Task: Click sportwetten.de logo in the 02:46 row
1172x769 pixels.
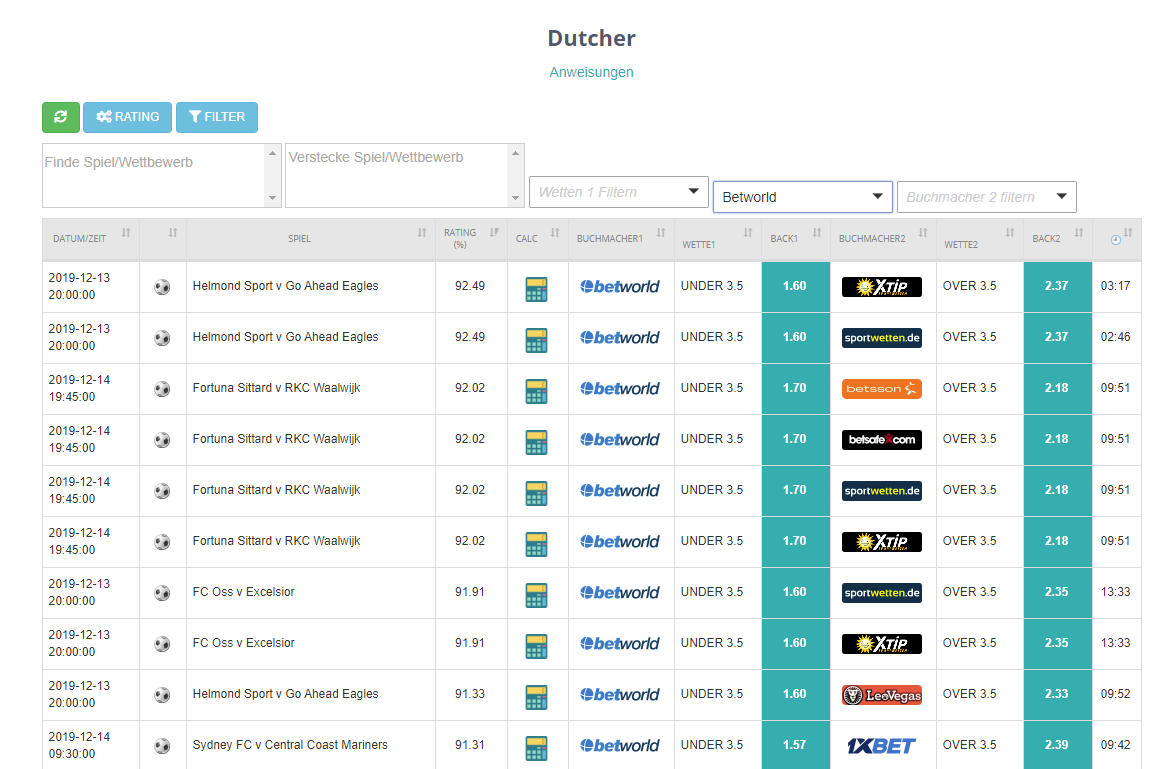Action: click(881, 338)
